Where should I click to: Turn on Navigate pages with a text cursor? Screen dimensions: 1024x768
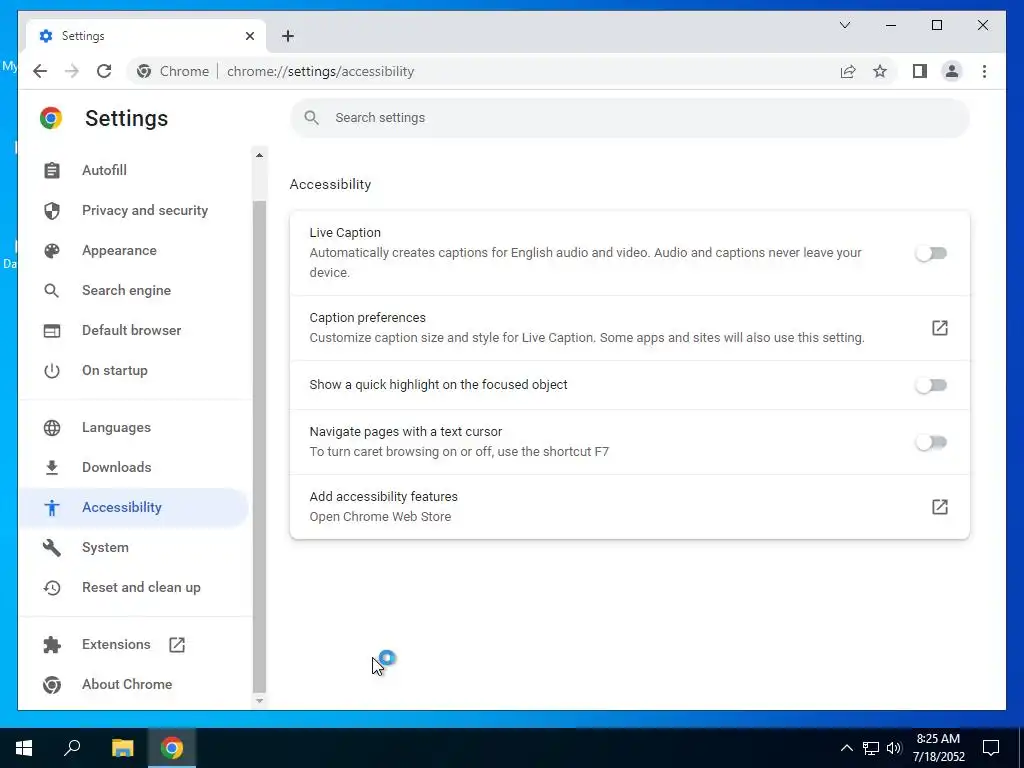(x=931, y=442)
